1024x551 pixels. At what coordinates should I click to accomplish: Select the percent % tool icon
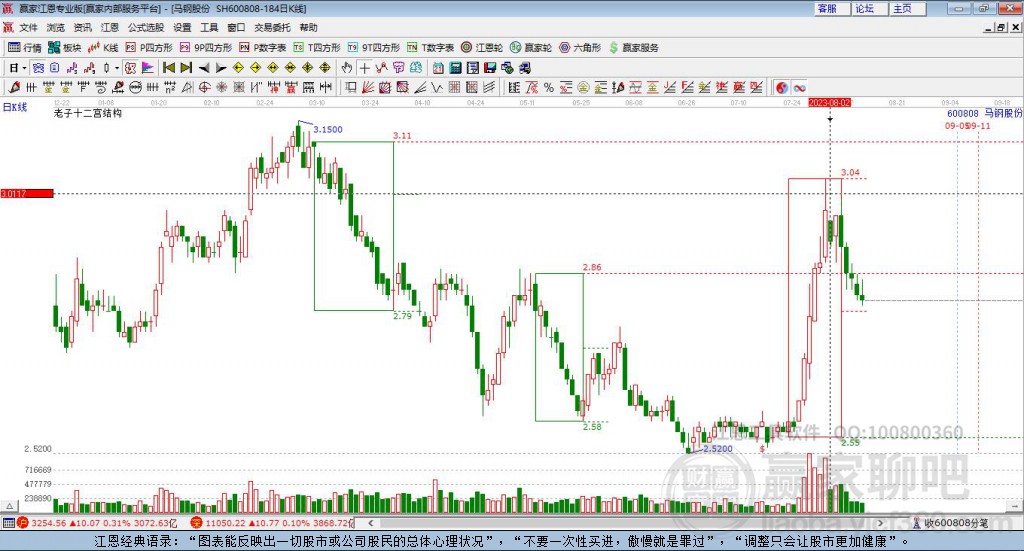(549, 87)
